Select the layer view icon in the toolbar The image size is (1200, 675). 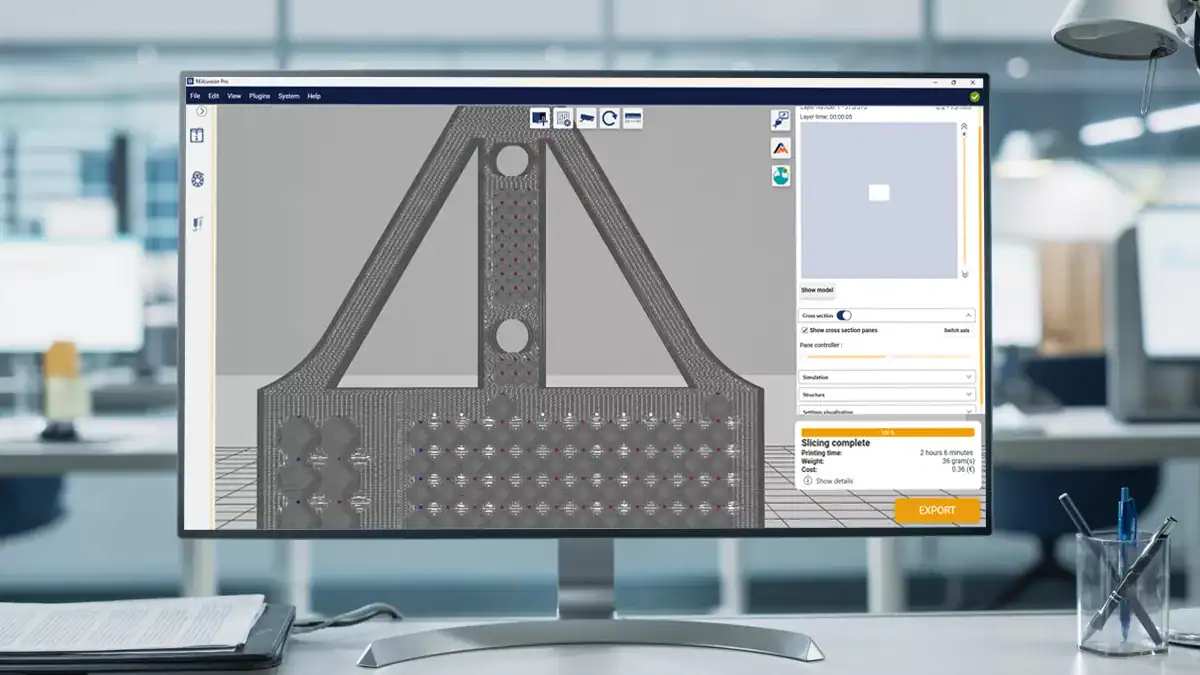(634, 118)
